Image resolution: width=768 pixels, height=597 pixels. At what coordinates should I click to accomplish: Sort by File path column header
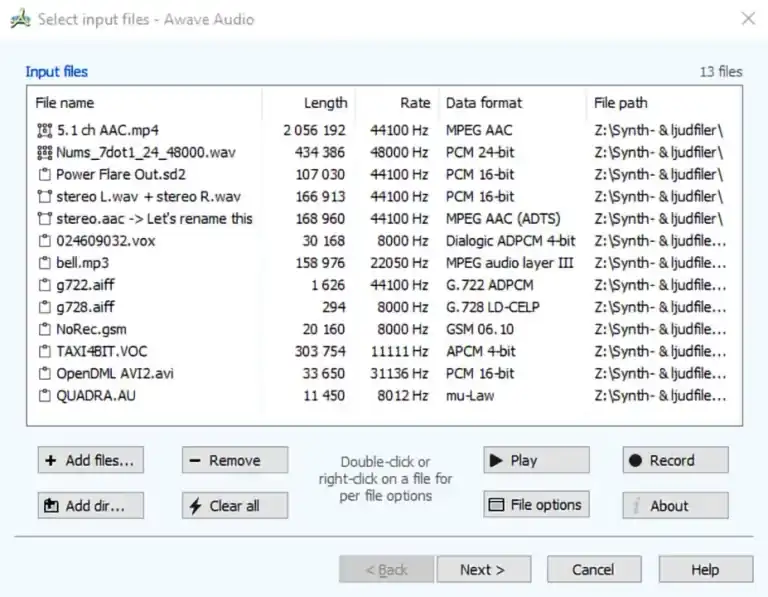coord(664,103)
